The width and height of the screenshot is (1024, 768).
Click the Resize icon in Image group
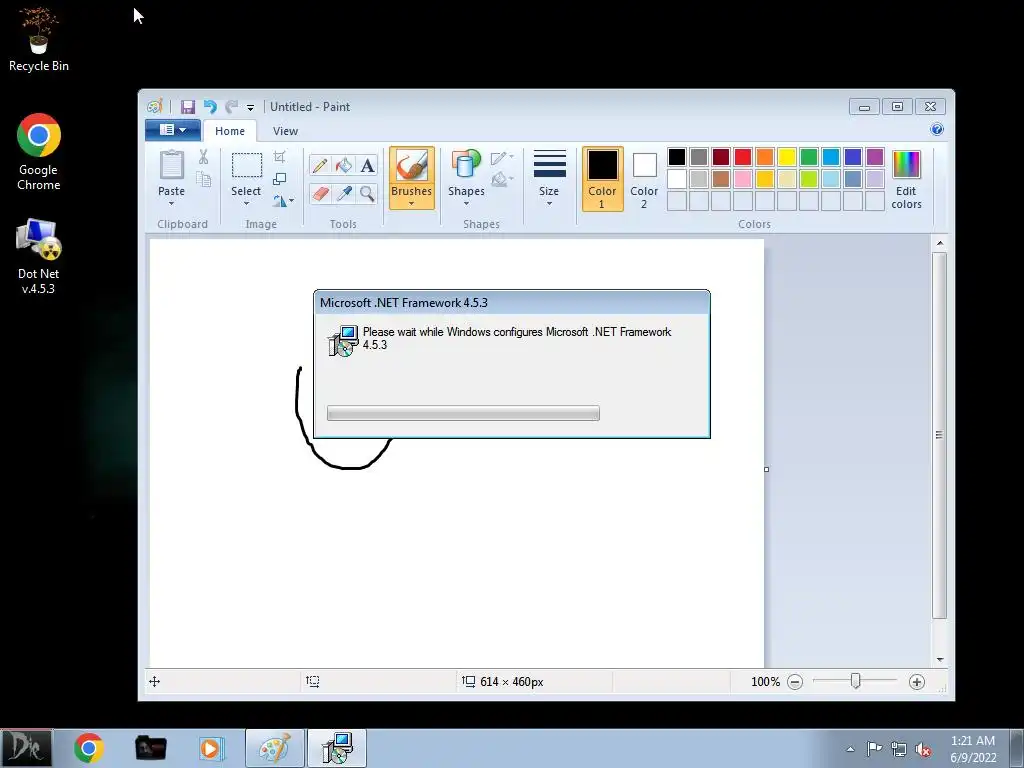pos(280,179)
